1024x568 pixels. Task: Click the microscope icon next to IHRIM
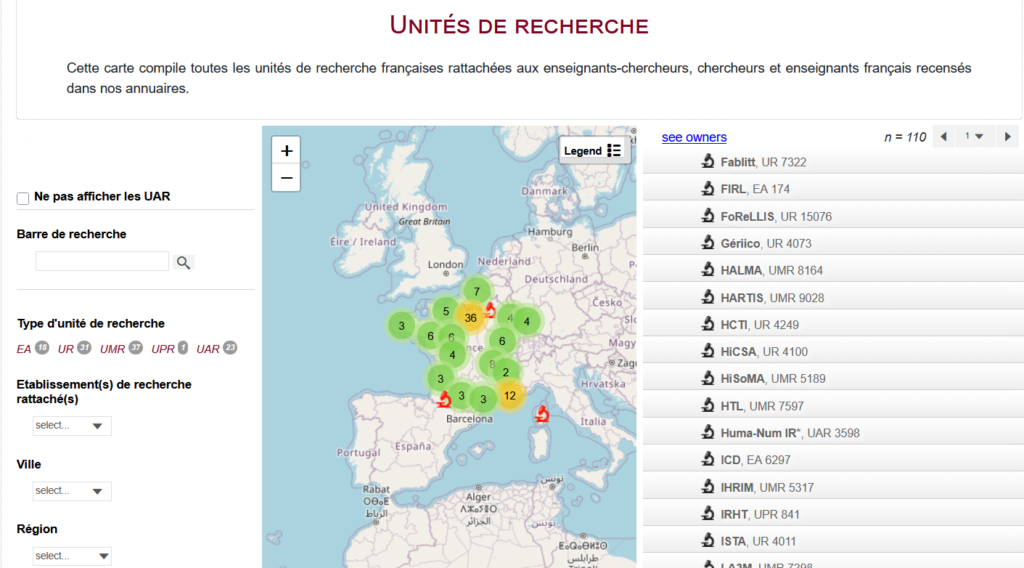click(x=708, y=486)
